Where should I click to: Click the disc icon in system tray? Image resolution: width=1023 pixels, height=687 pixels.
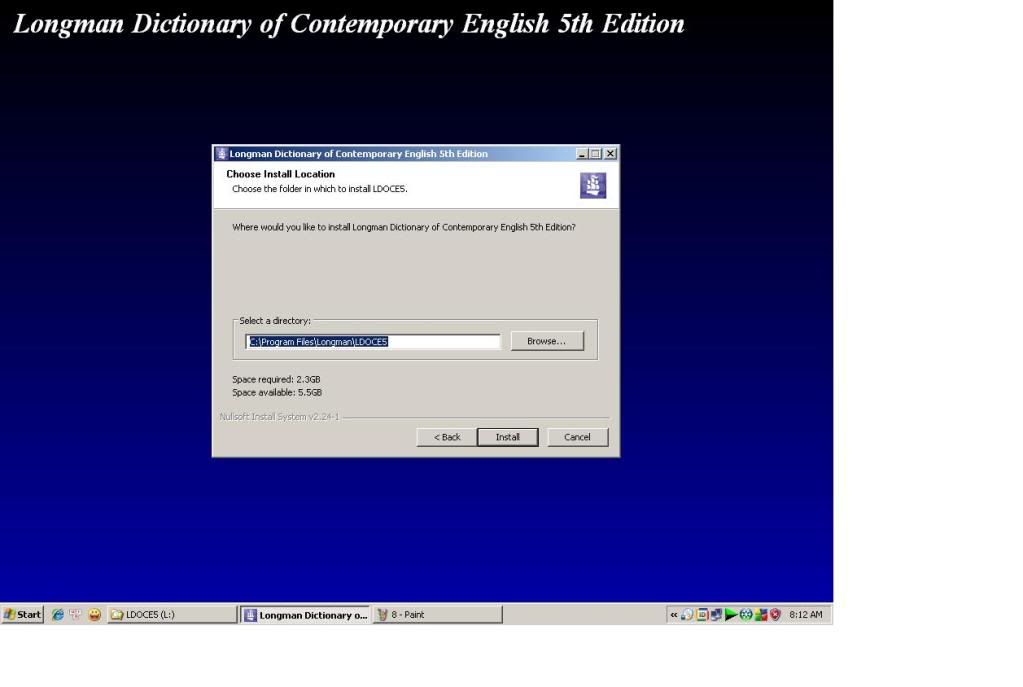(687, 615)
